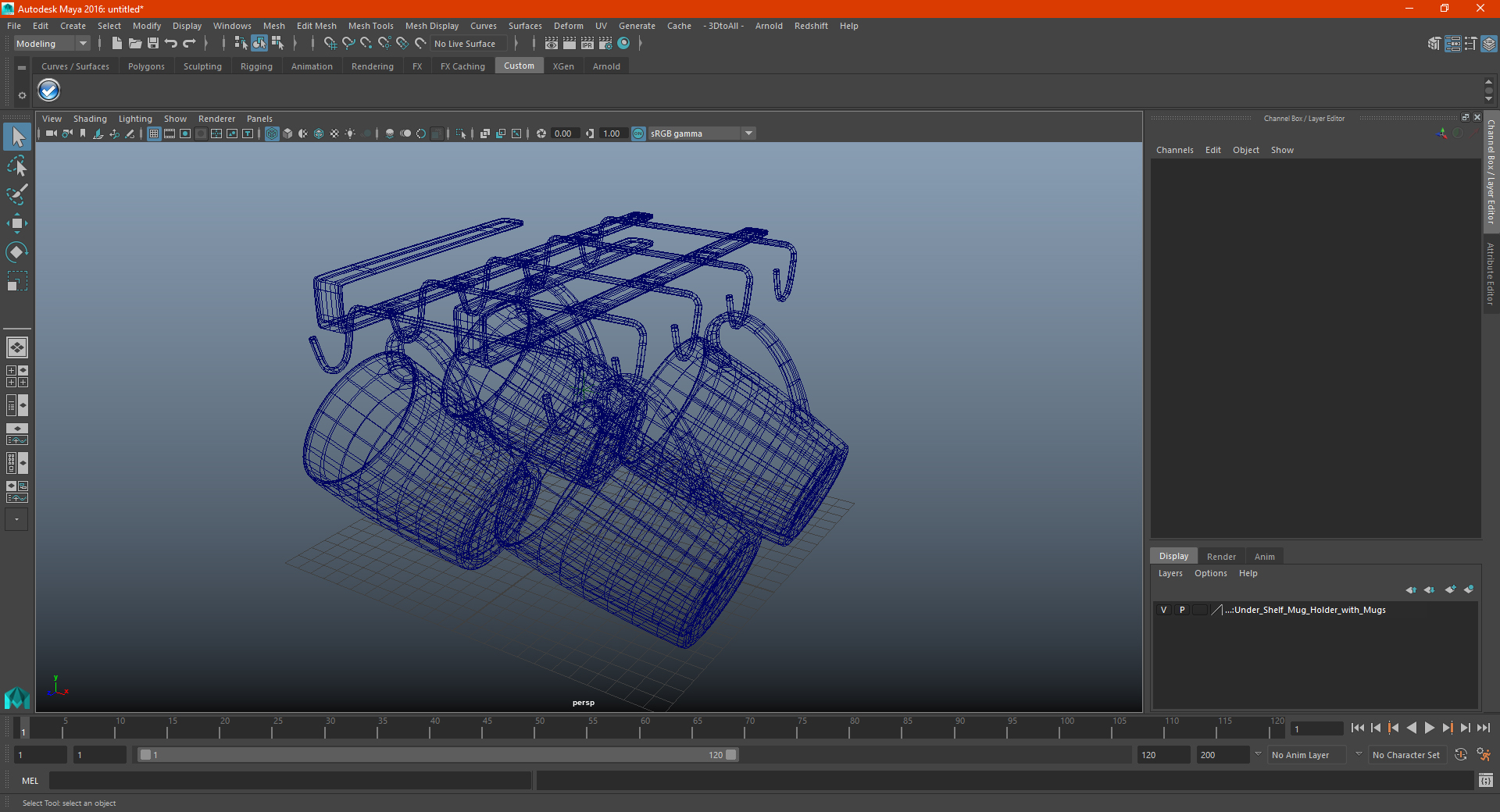Viewport: 1500px width, 812px height.
Task: Play animation forwards
Action: tap(1430, 728)
